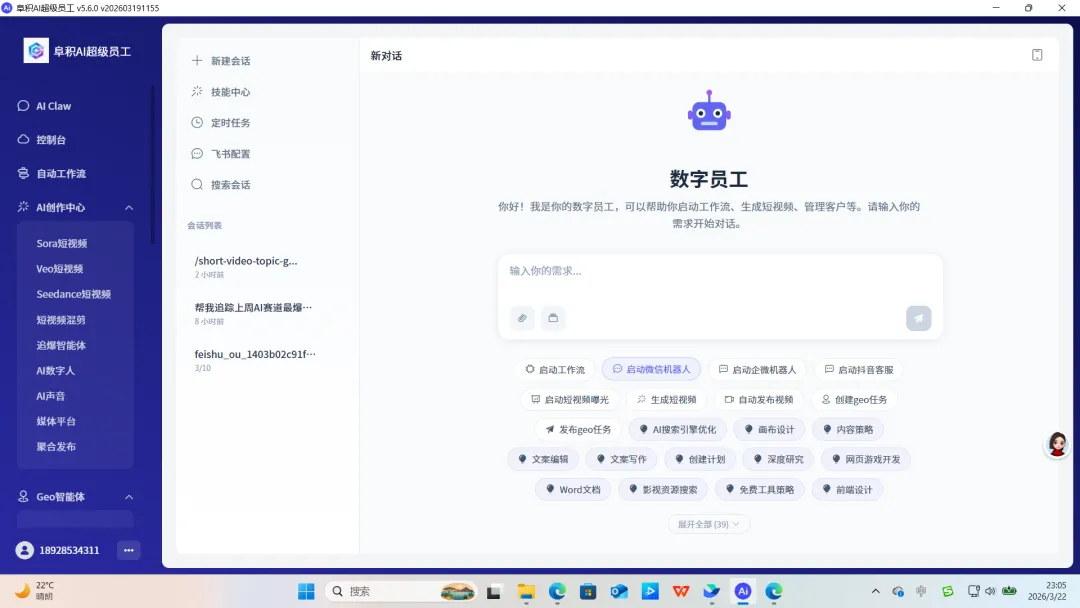Click the 卓积AI超级员工 logo icon
Viewport: 1080px width, 608px height.
click(x=36, y=51)
